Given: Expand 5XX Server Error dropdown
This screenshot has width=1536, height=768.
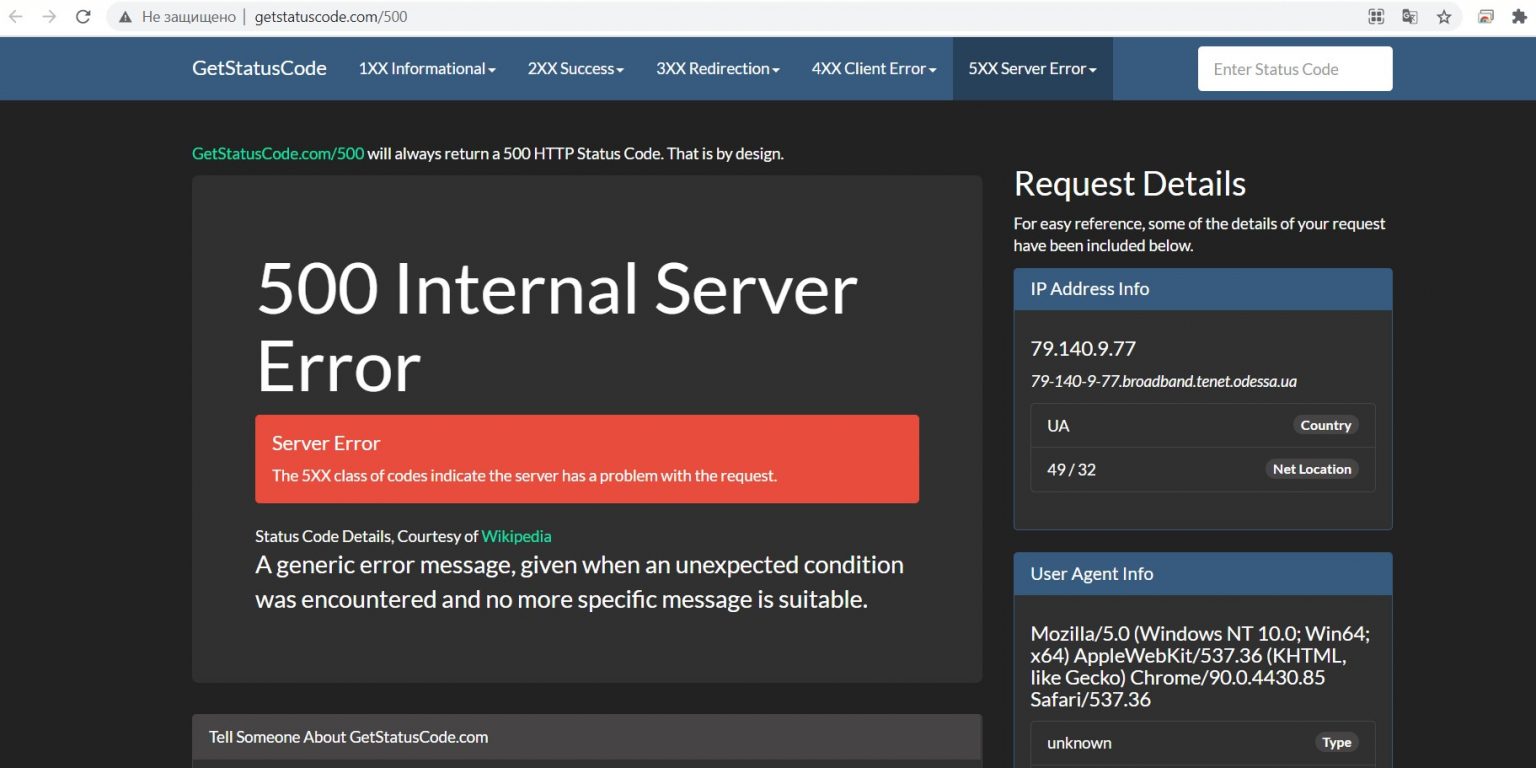Looking at the screenshot, I should pyautogui.click(x=1033, y=69).
